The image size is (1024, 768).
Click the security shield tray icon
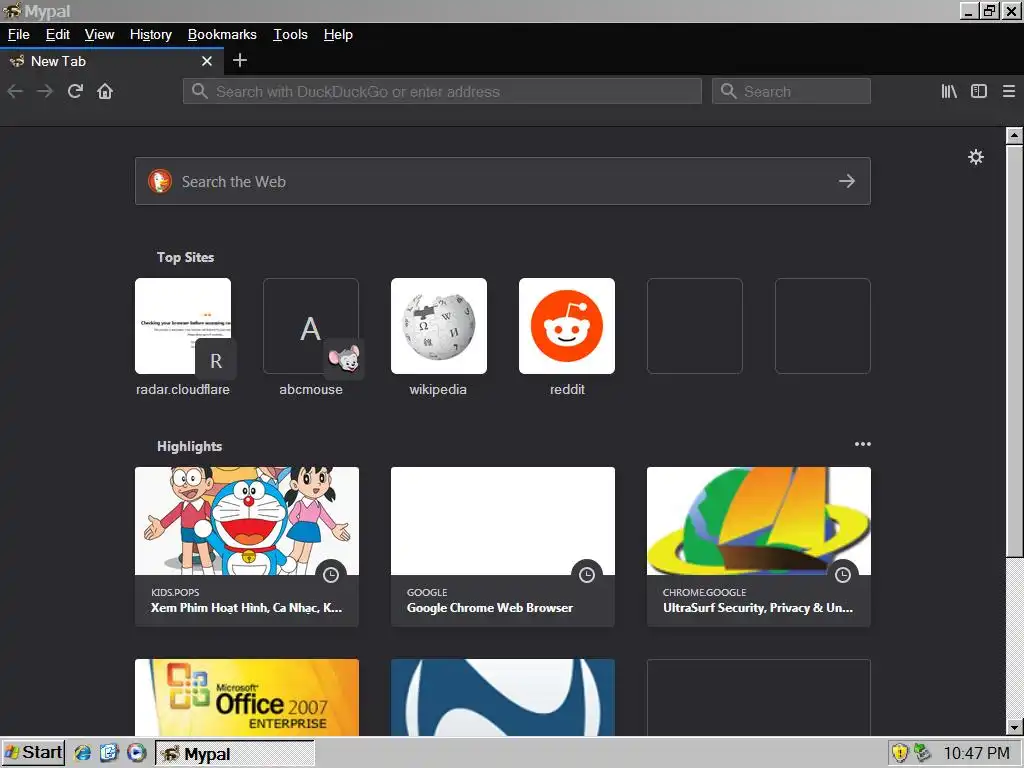(900, 753)
